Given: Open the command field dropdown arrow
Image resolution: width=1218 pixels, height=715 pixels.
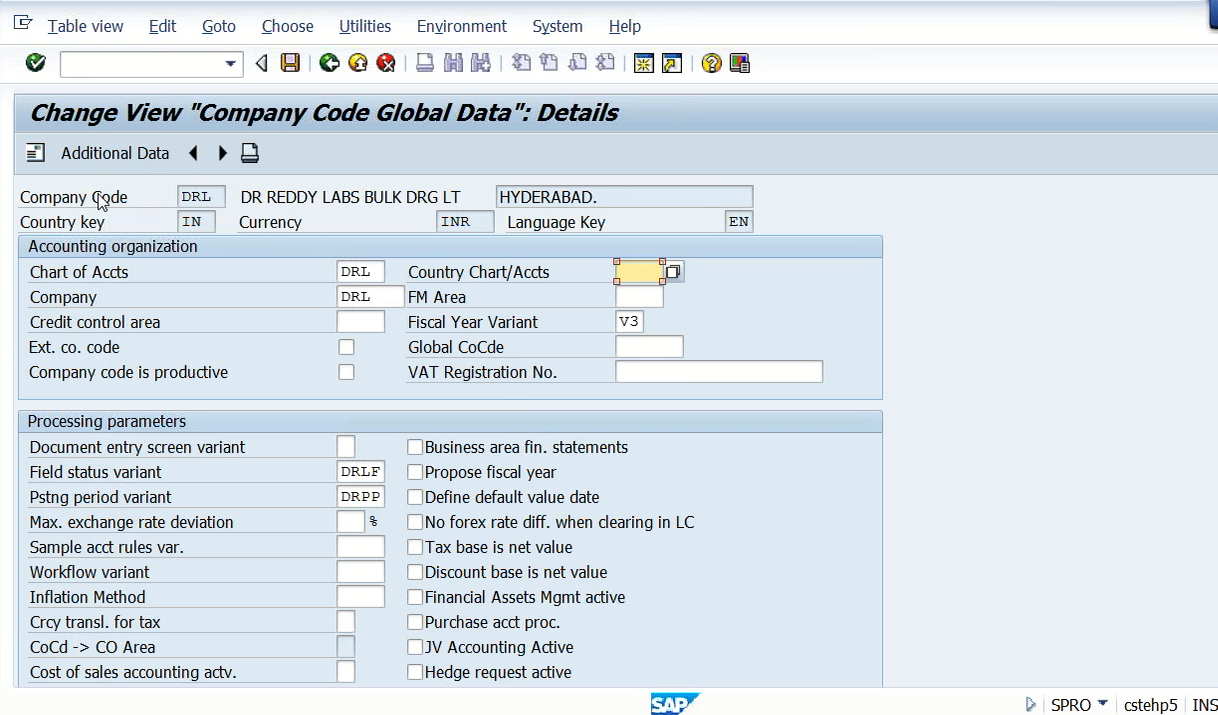Looking at the screenshot, I should pyautogui.click(x=232, y=64).
